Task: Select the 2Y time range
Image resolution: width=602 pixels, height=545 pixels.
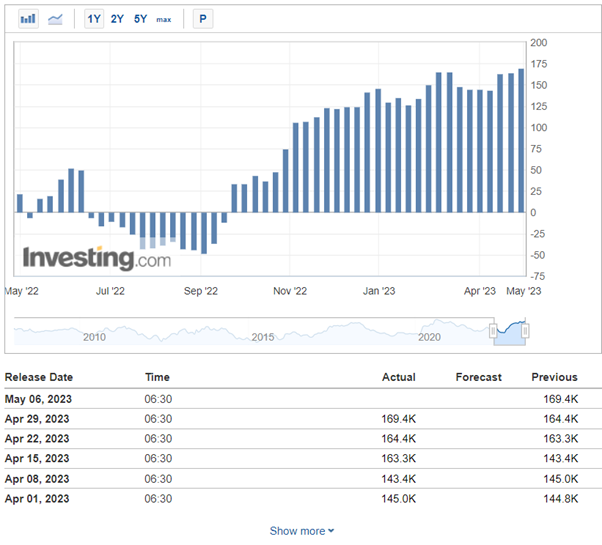Action: tap(117, 19)
